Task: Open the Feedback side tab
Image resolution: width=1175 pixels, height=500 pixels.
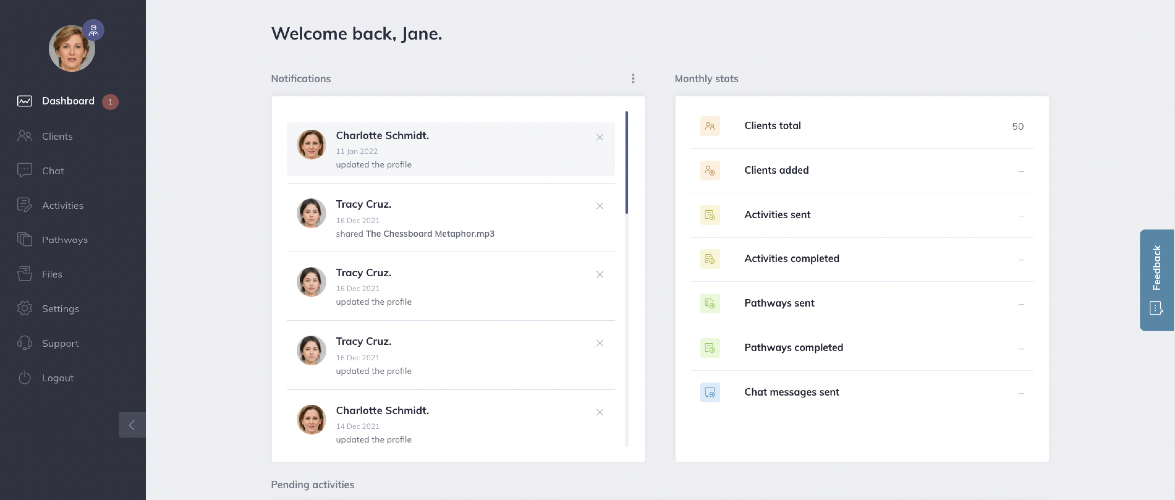Action: pos(1157,280)
